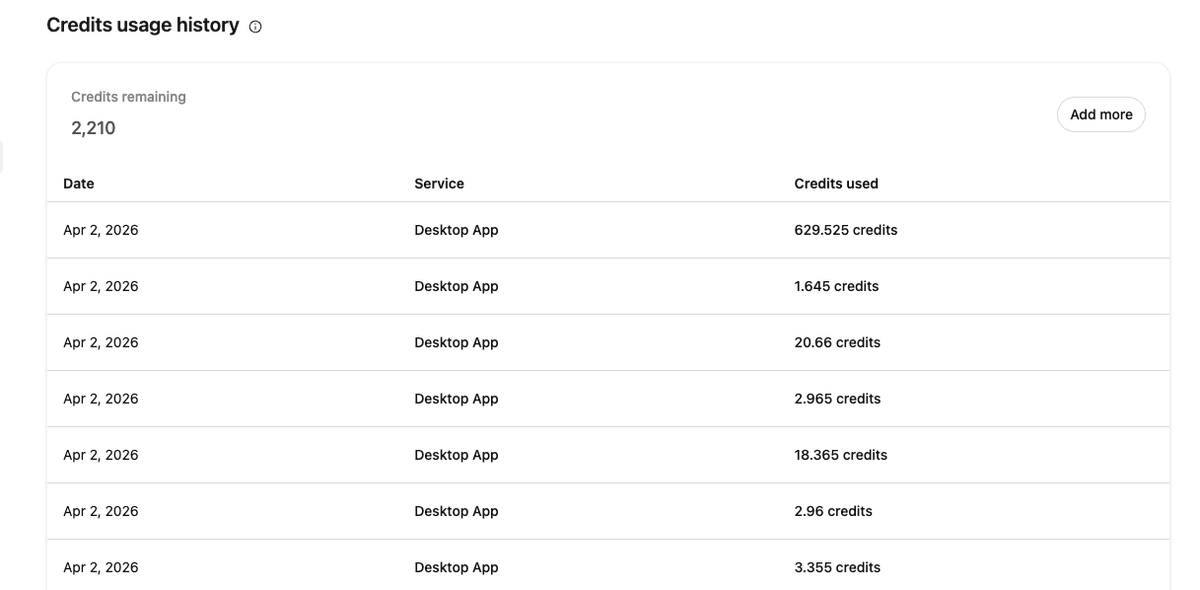Click Desktop App in the 18.365 credits row
1200x590 pixels.
[x=456, y=455]
